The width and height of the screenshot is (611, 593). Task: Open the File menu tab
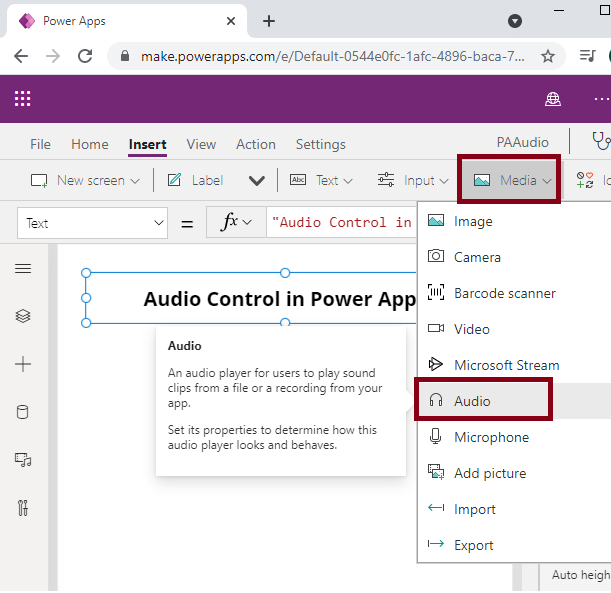coord(41,145)
